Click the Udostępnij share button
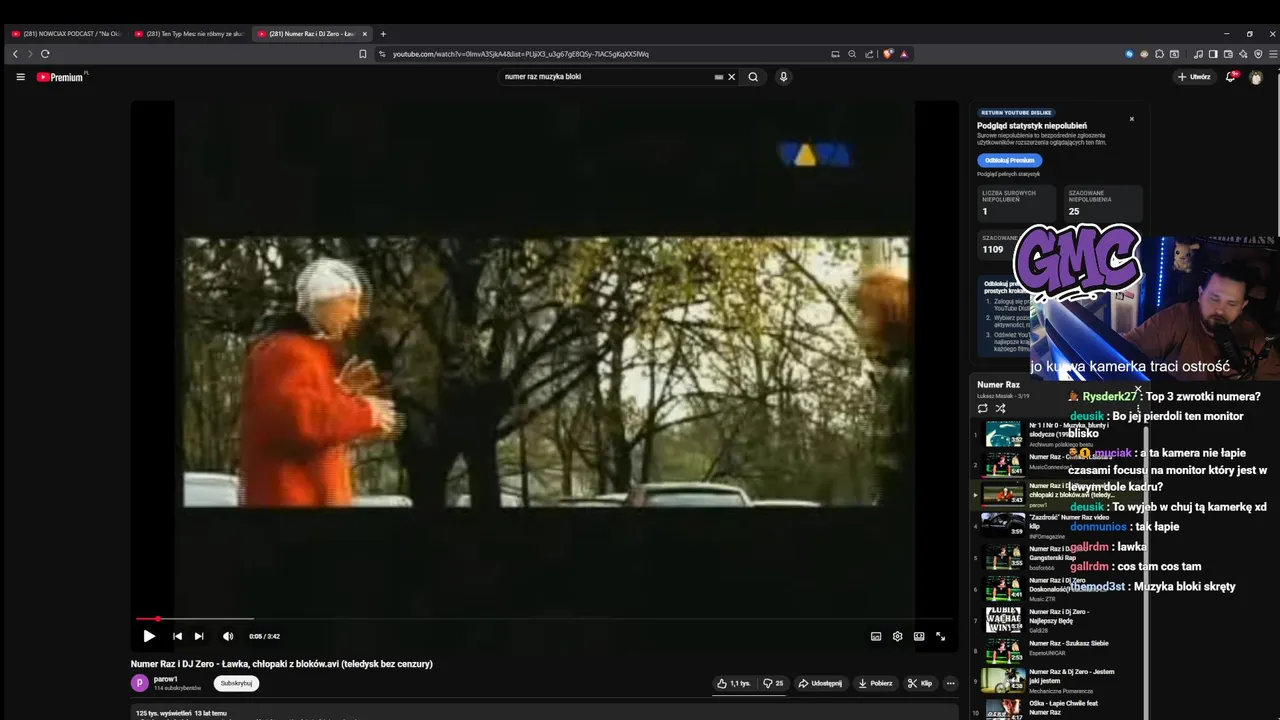 (819, 683)
